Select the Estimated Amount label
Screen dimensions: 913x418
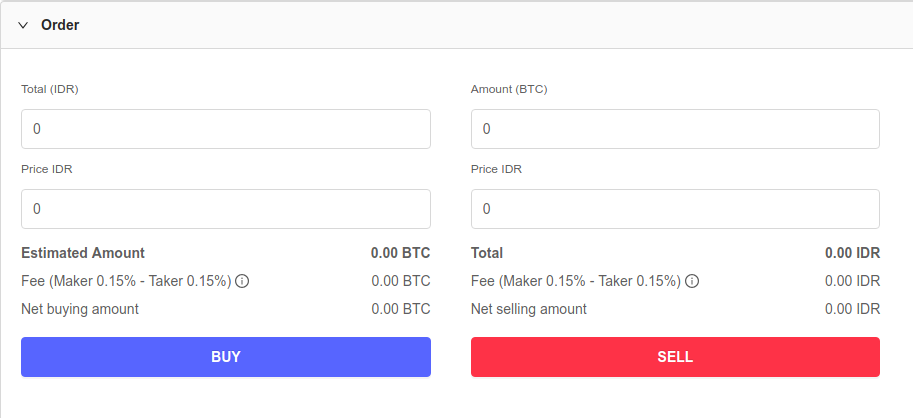coord(83,253)
